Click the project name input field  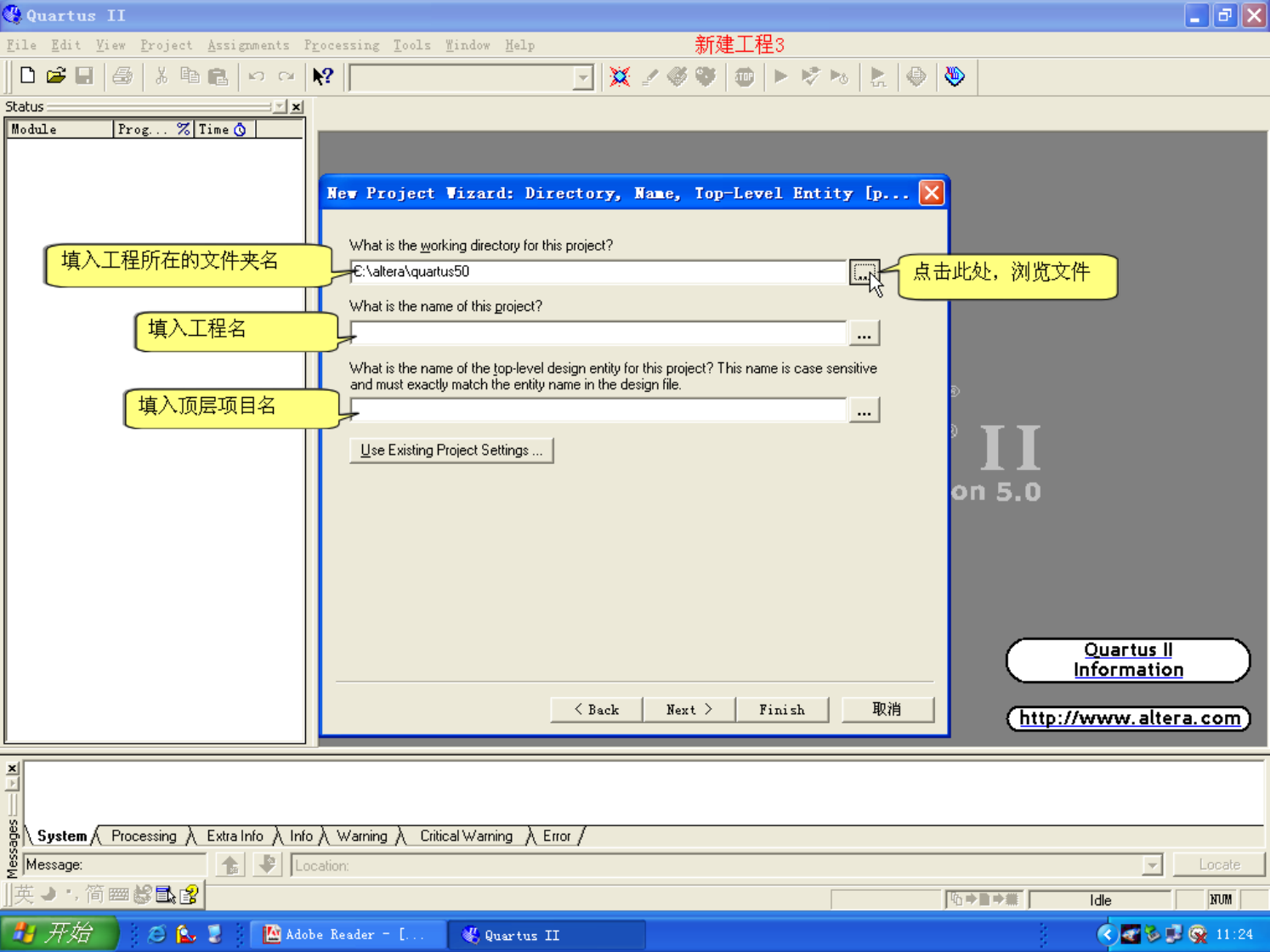click(598, 333)
